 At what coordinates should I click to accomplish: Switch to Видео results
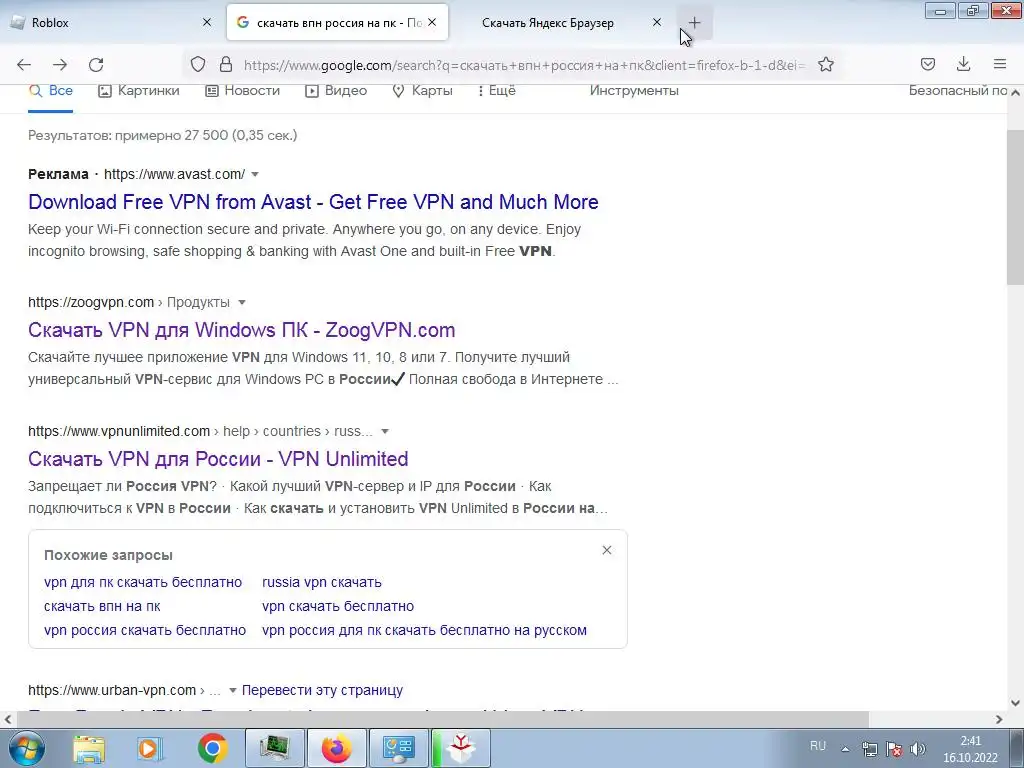336,91
